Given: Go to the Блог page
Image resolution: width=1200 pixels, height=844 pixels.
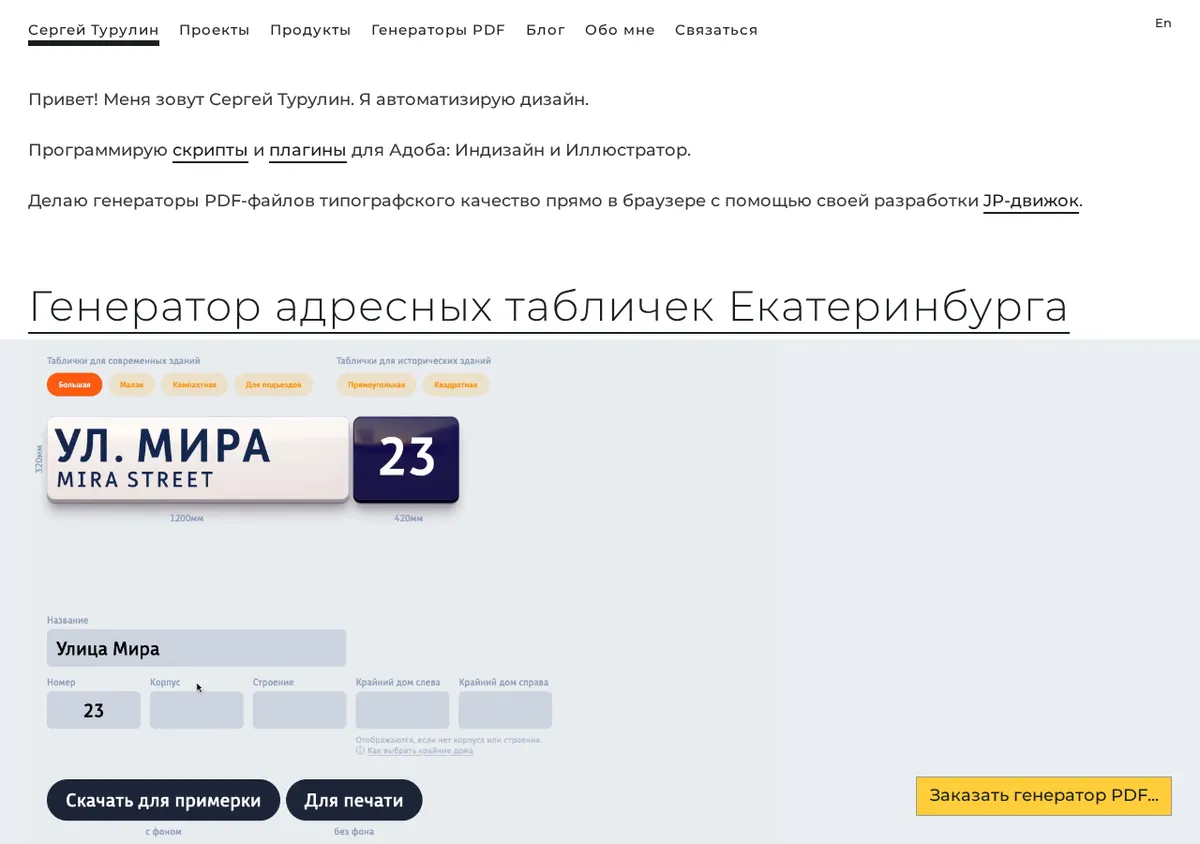Looking at the screenshot, I should click(x=545, y=30).
